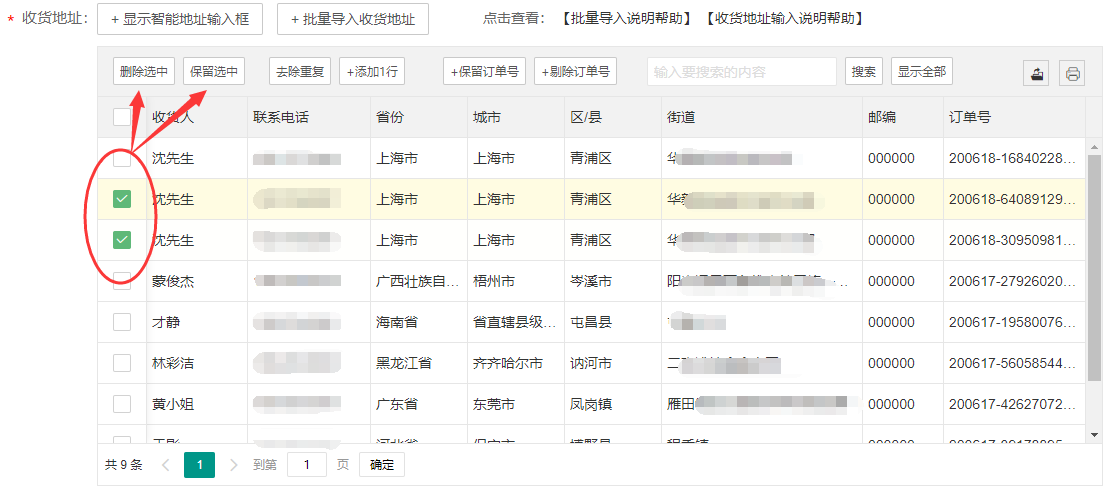Viewport: 1108px width, 491px height.
Task: Open the 收货地址输入说明帮助 link
Action: [784, 19]
